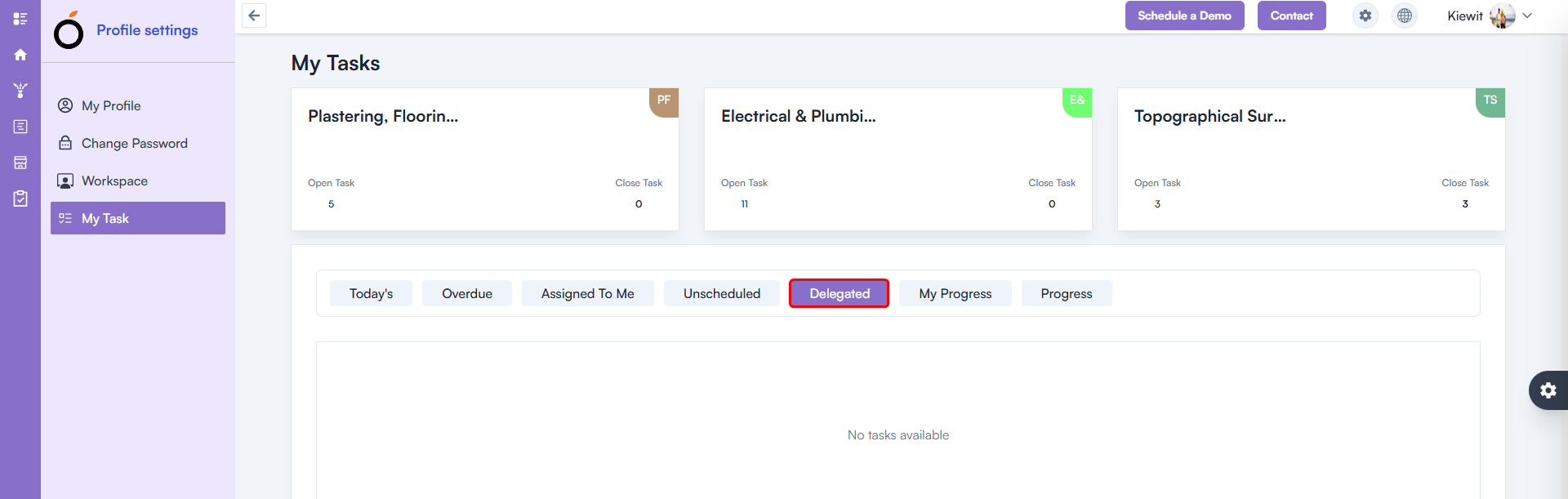Activate the My Progress filter
The width and height of the screenshot is (1568, 499).
click(955, 293)
